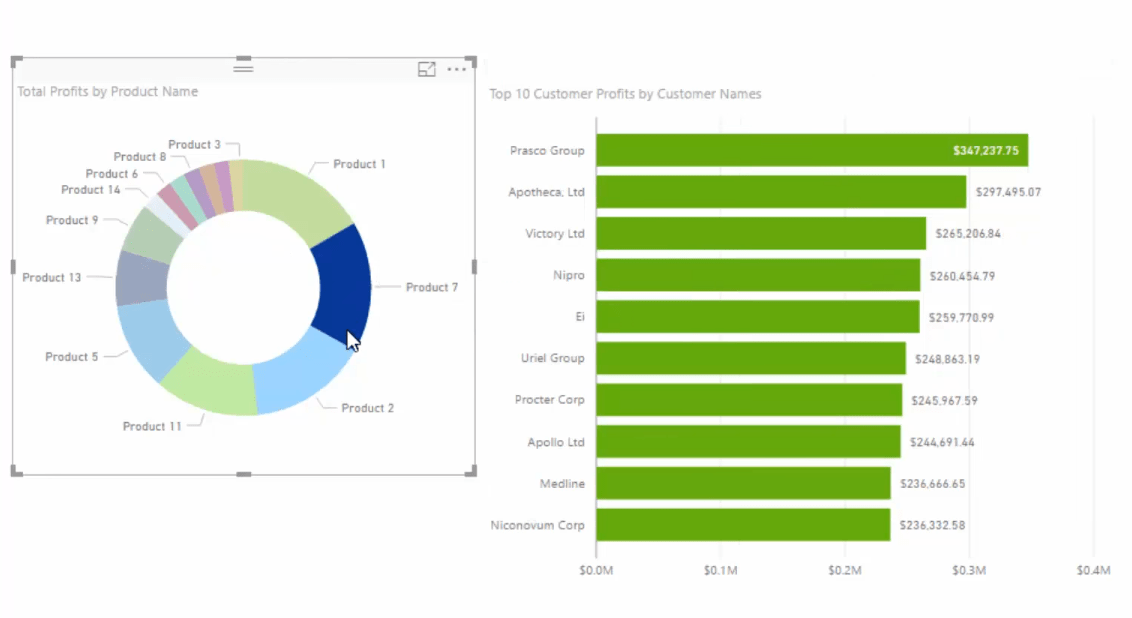Screen dimensions: 1132x618
Task: Click the $347,237.75 data label
Action: [x=985, y=151]
